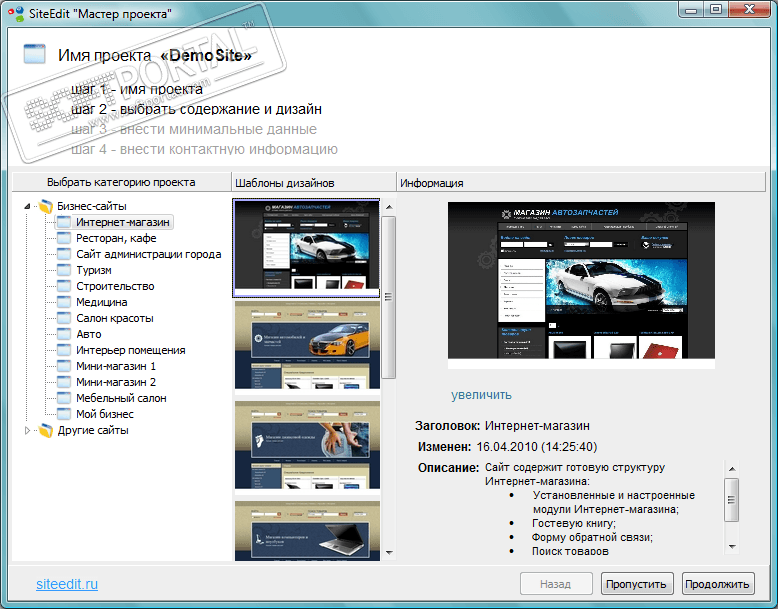Viewport: 778px width, 609px height.
Task: Click page icon next to Сайт администрации города
Action: pyautogui.click(x=64, y=254)
